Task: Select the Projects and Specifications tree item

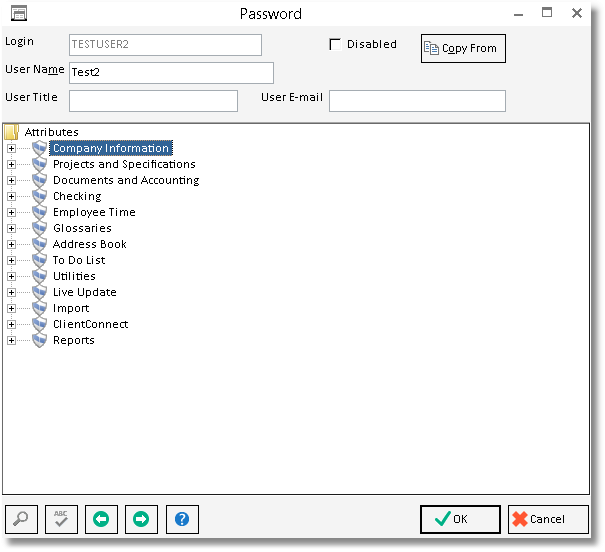Action: click(x=124, y=164)
